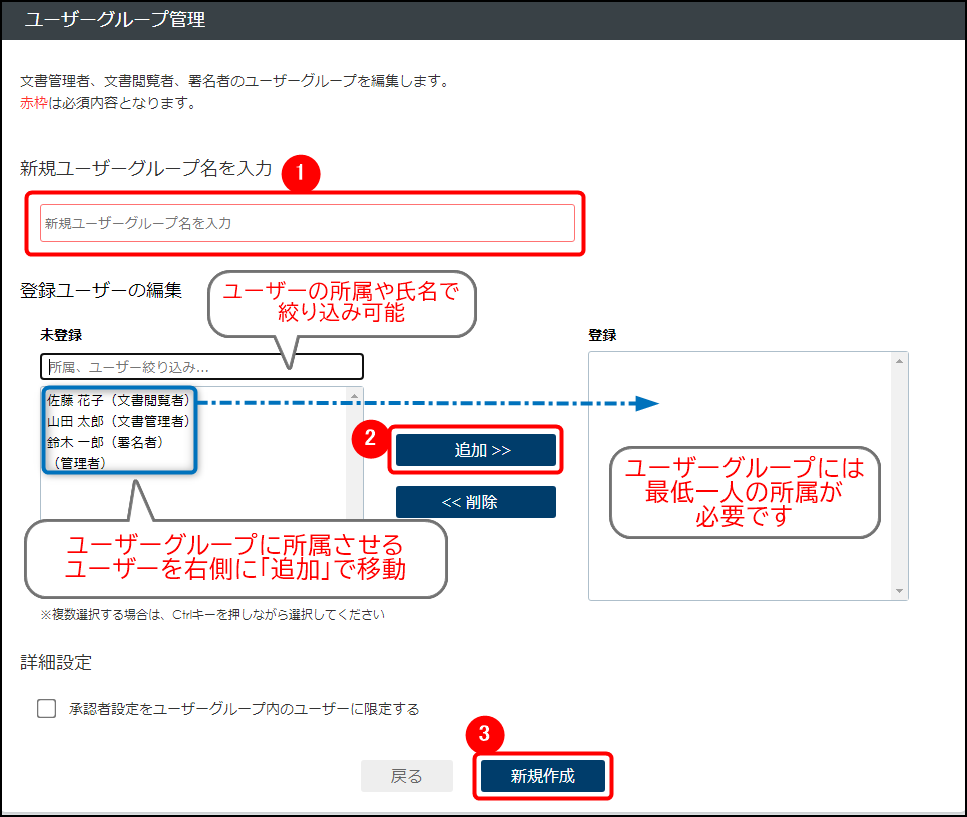The width and height of the screenshot is (967, 817).
Task: Click the scroll-up arrow of the 未登録 list
Action: 355,396
